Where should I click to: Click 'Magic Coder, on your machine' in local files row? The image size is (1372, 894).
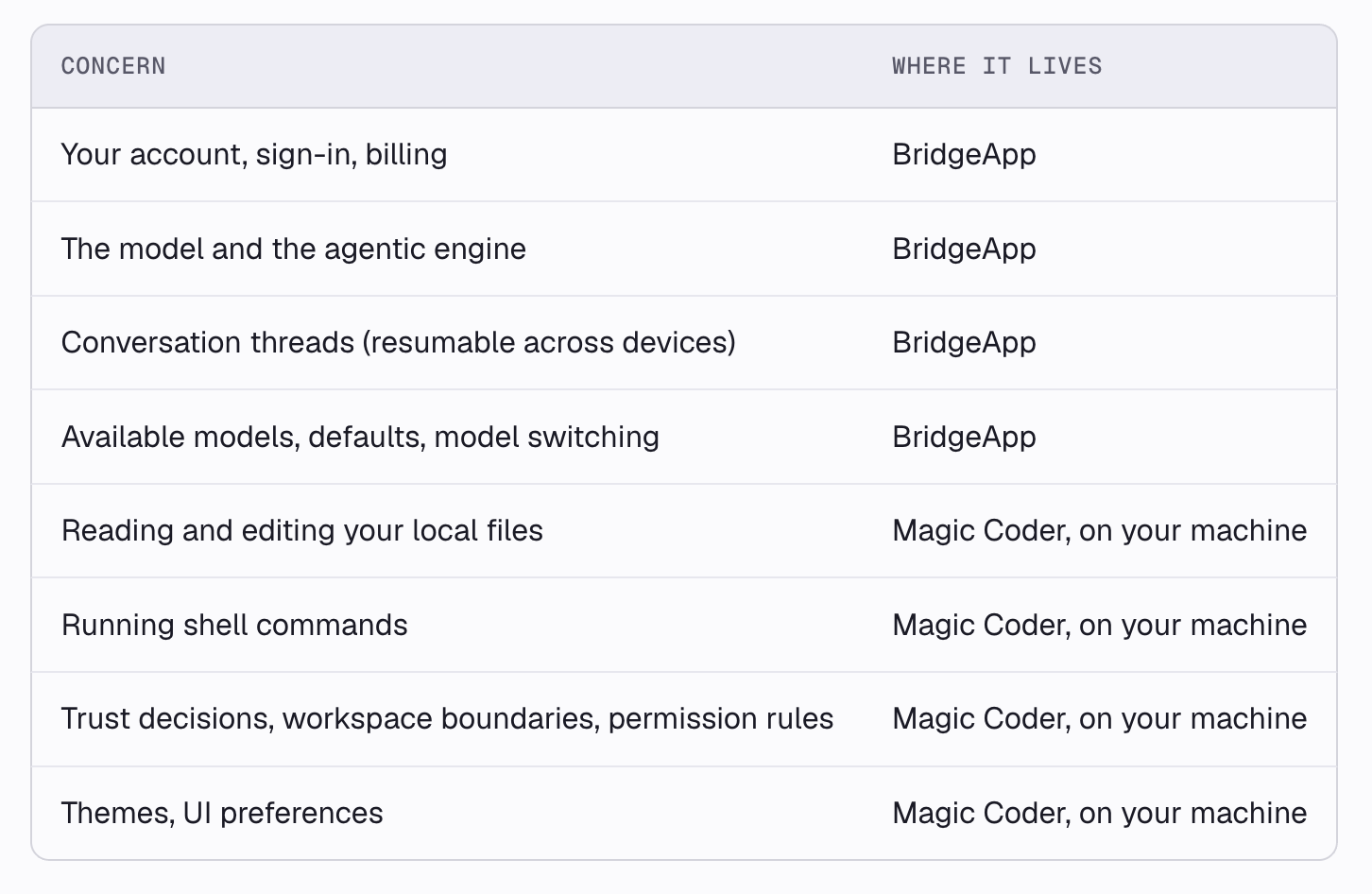[x=1100, y=530]
